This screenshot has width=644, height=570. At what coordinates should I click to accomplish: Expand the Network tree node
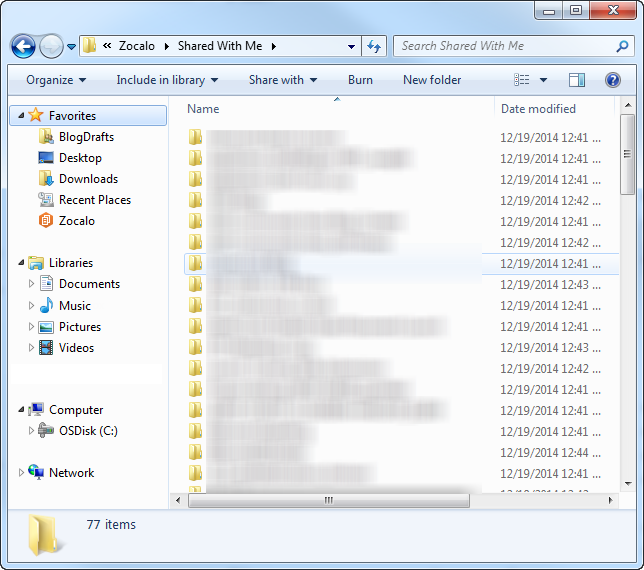click(x=21, y=473)
